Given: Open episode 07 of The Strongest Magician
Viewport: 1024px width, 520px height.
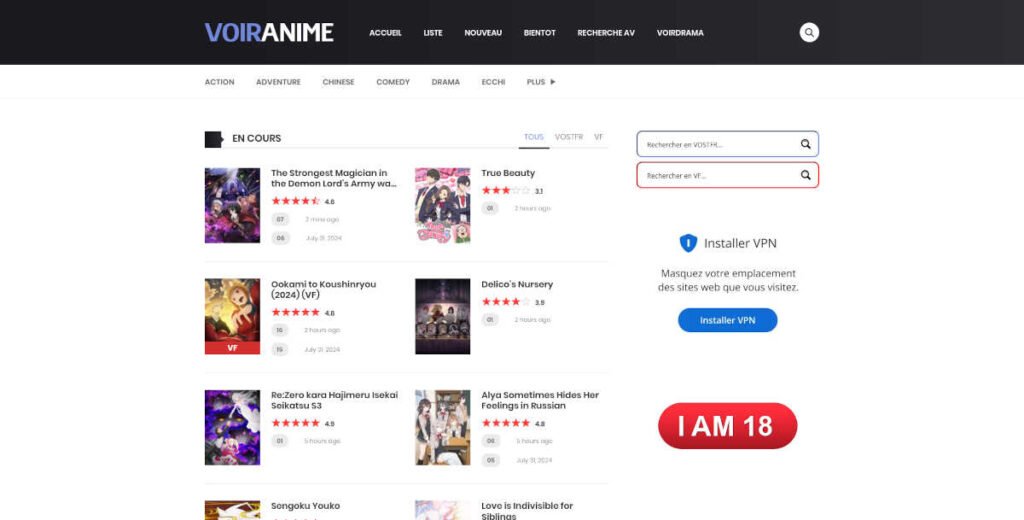Looking at the screenshot, I should pos(280,219).
